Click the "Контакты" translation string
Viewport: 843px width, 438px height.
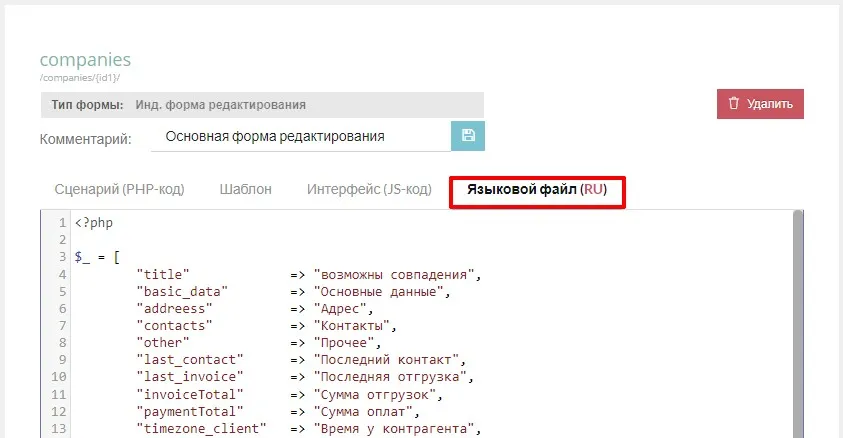354,325
